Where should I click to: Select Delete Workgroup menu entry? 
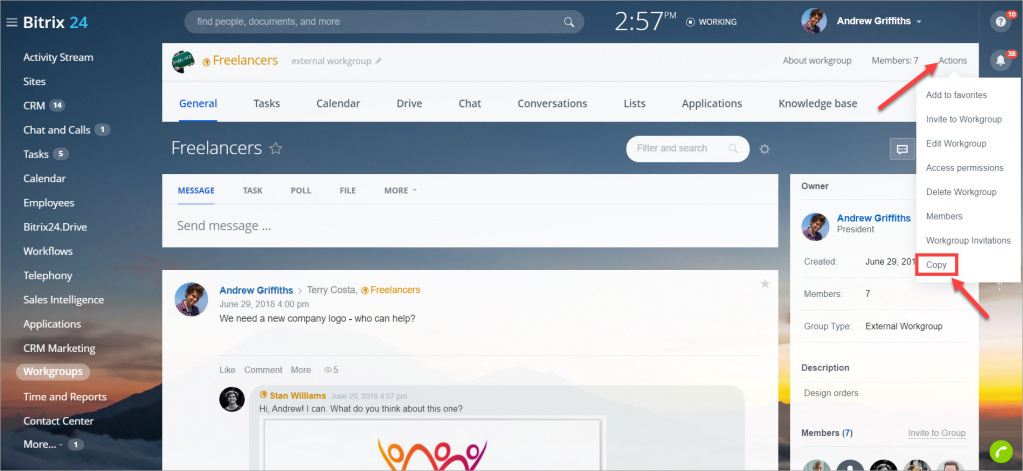[x=961, y=192]
